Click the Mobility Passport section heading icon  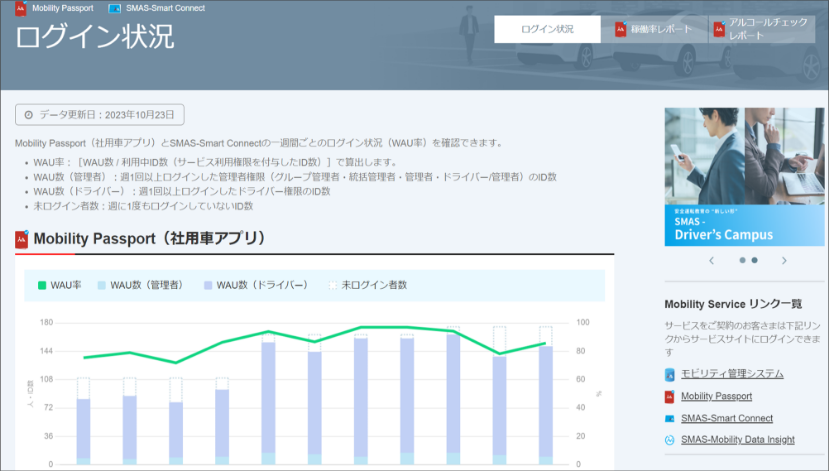(x=22, y=239)
